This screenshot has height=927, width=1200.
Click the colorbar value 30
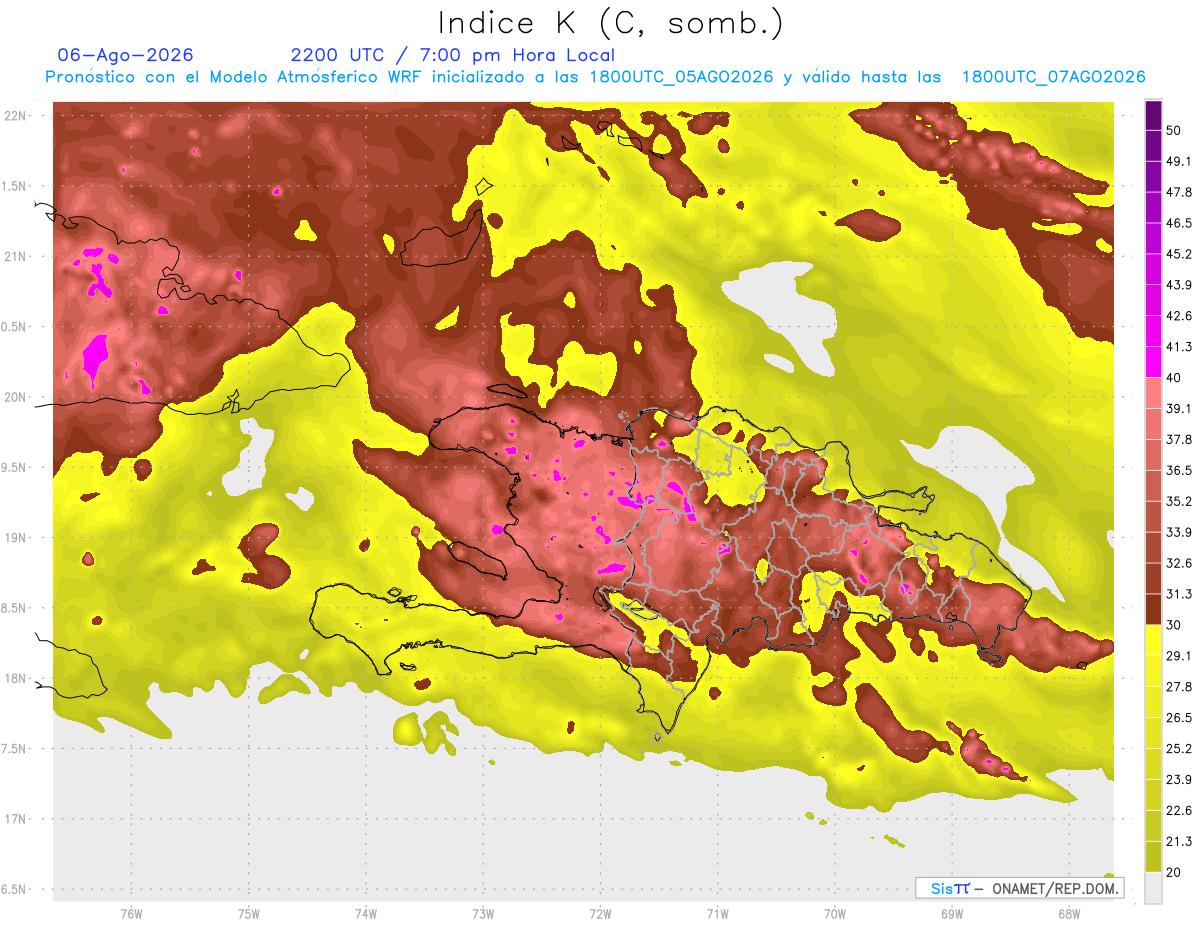(1173, 625)
